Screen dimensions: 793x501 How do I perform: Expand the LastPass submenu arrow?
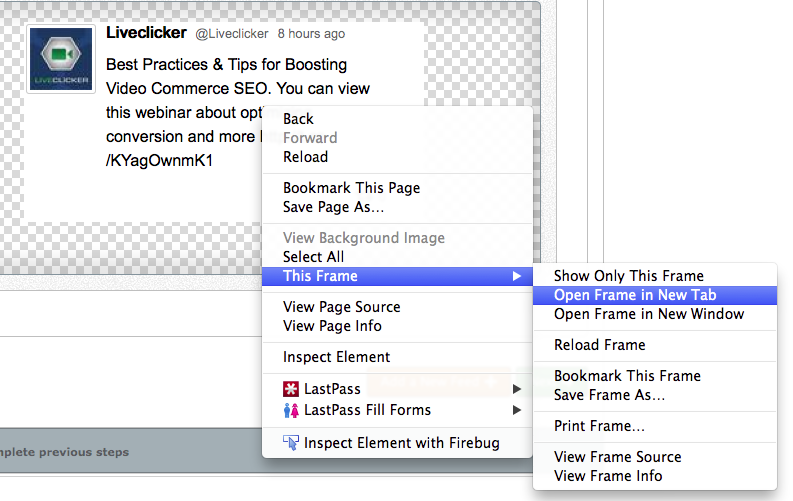pos(516,388)
